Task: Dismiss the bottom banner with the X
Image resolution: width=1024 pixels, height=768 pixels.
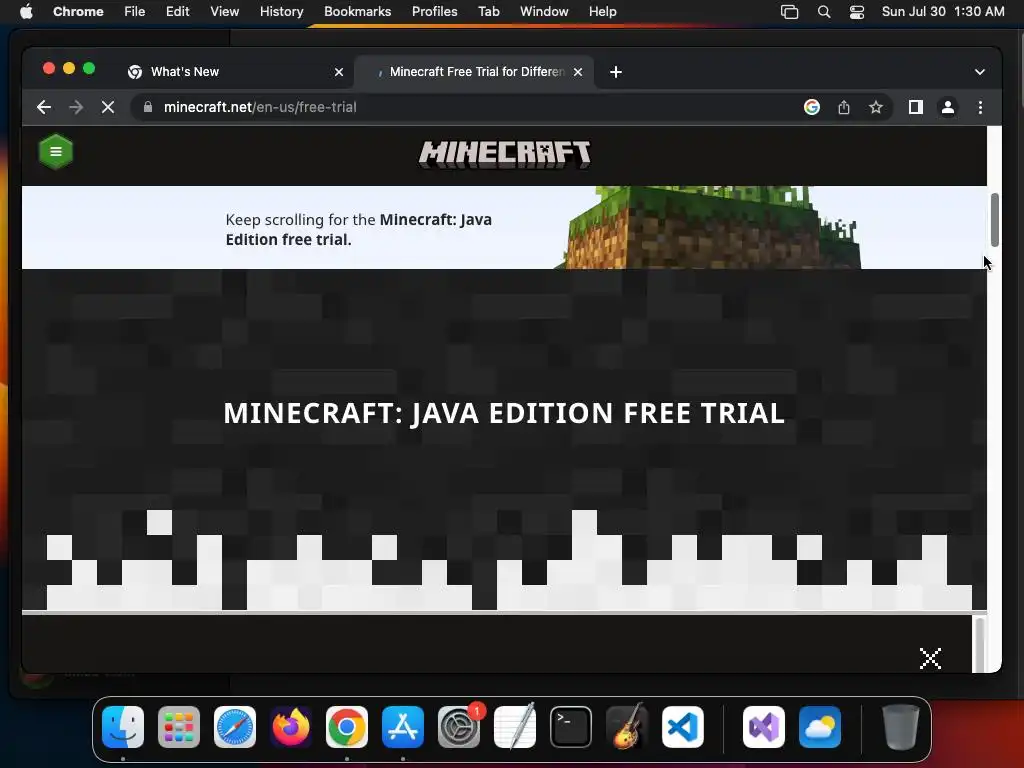Action: click(x=930, y=658)
